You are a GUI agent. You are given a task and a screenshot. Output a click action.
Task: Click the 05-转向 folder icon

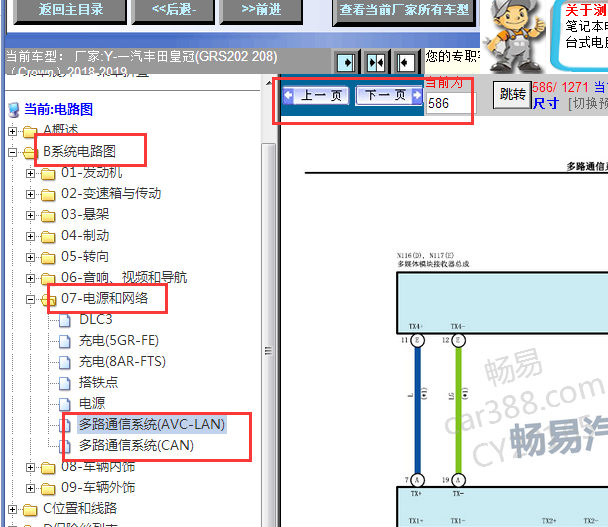48,257
